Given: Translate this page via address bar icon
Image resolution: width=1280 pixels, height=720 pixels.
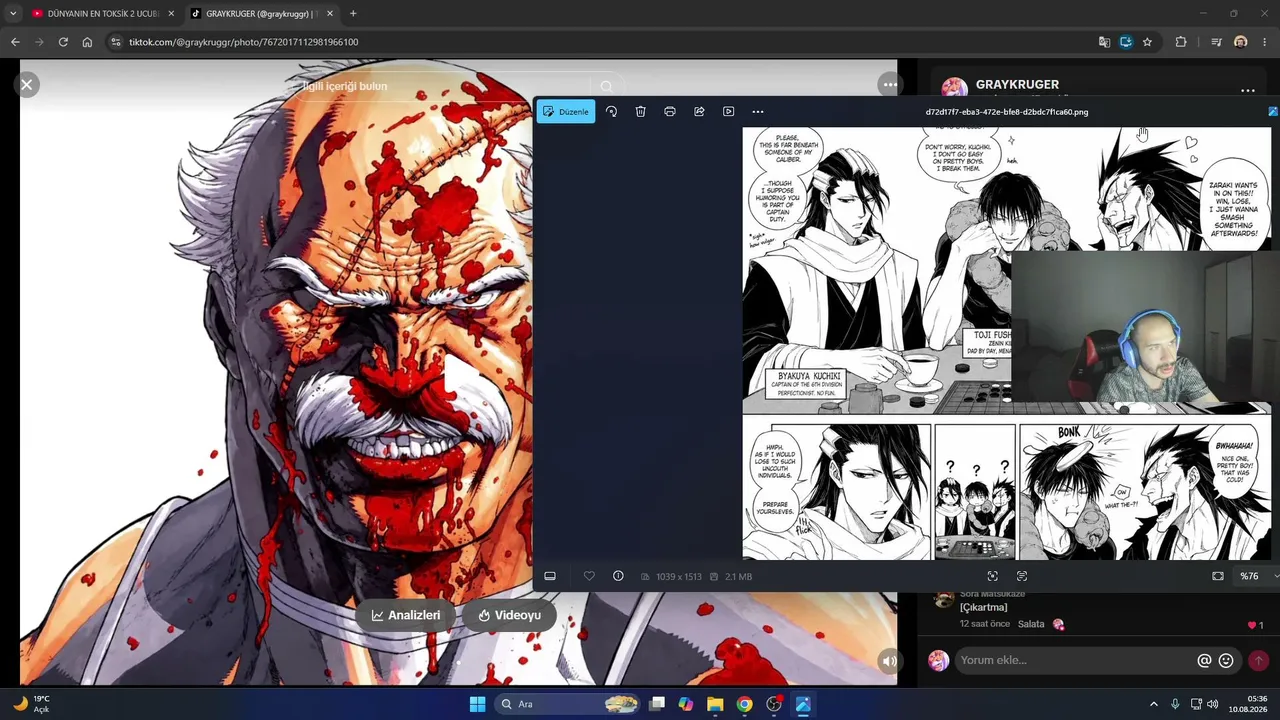Looking at the screenshot, I should [x=1104, y=42].
